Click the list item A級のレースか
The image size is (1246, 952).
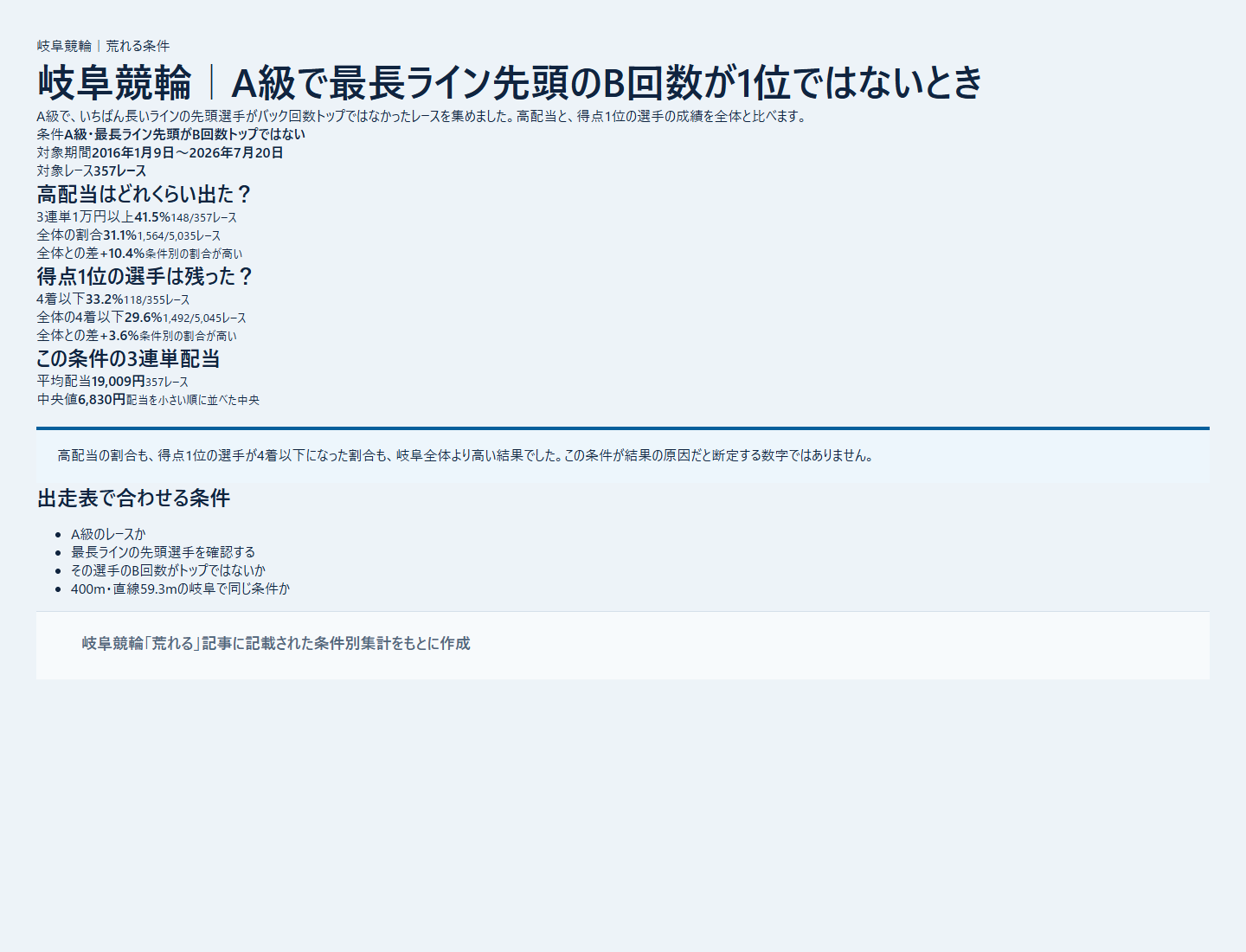click(108, 534)
